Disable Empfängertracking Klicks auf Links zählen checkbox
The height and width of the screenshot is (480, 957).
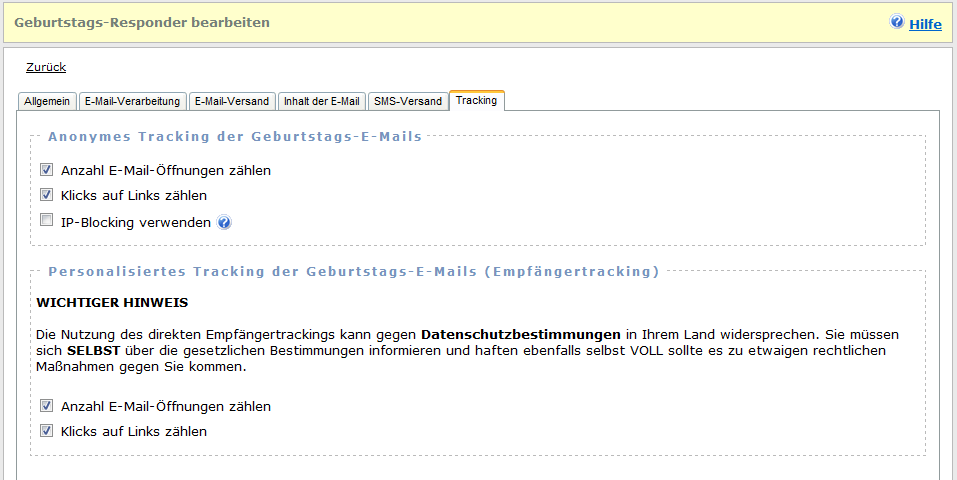tap(47, 431)
